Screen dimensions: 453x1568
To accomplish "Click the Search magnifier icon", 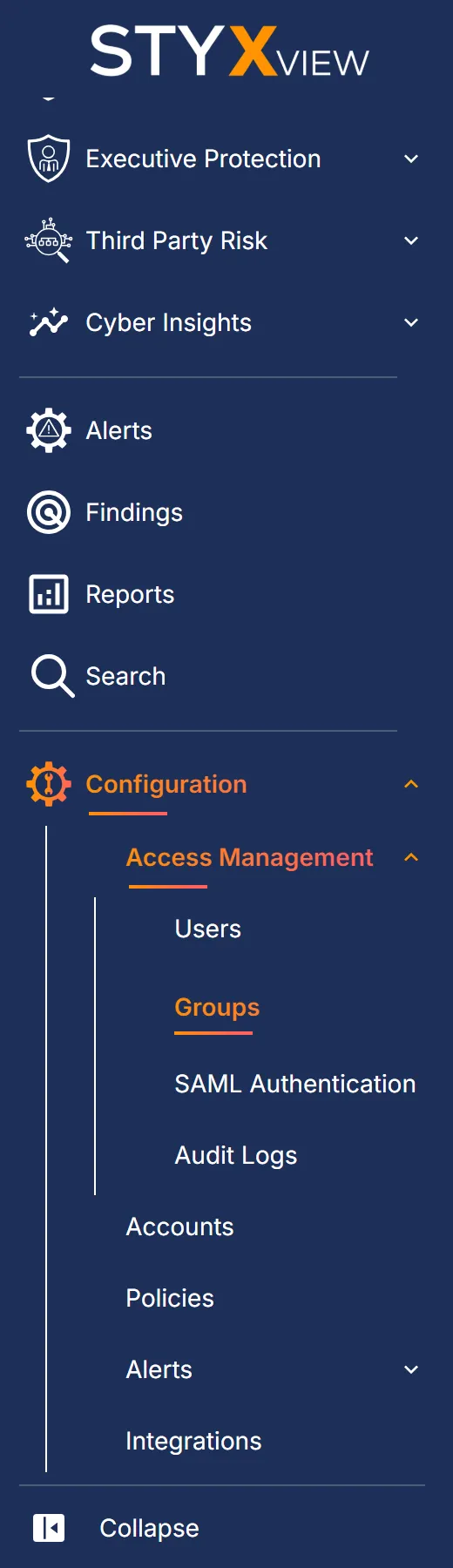I will coord(52,676).
